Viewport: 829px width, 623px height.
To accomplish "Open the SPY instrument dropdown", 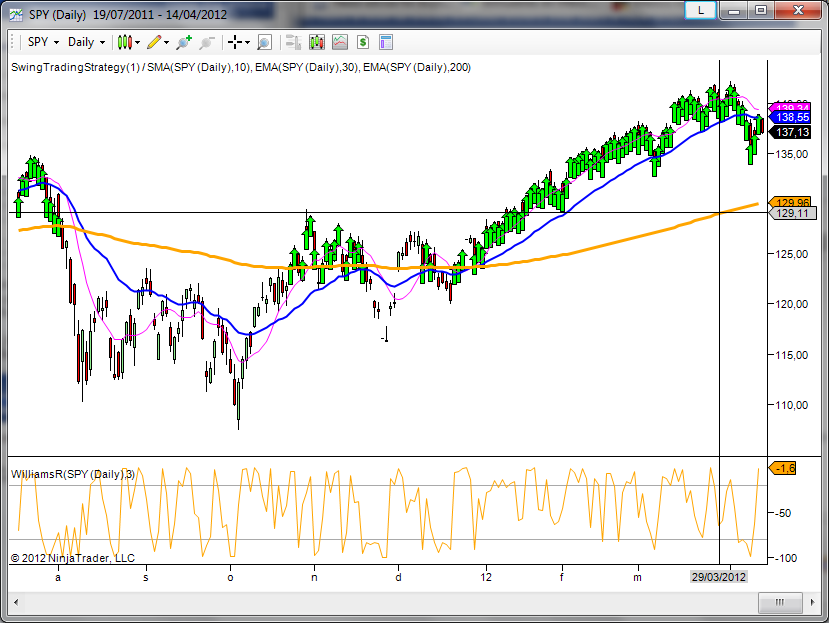I will (x=43, y=42).
